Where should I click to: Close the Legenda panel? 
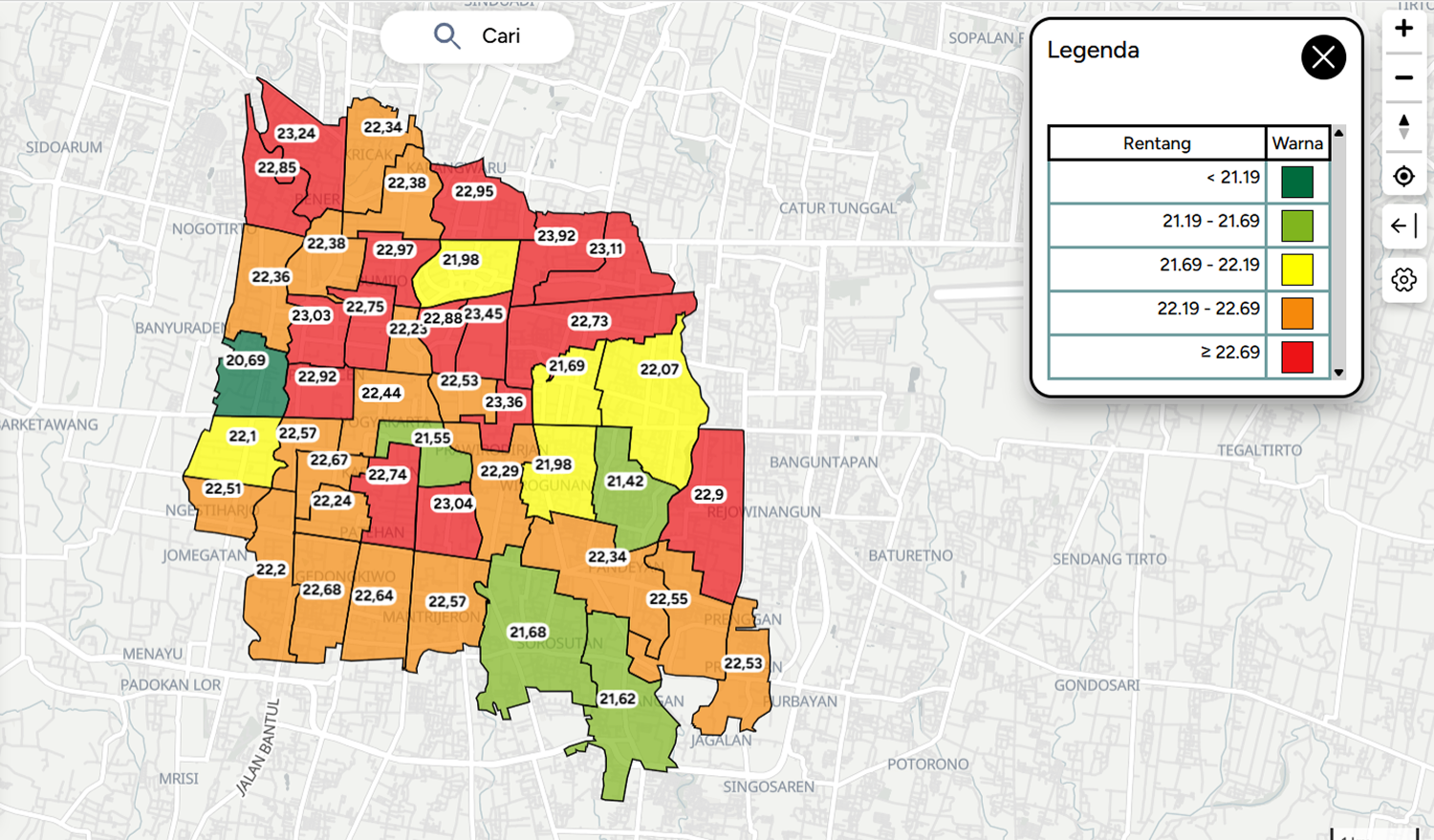pos(1323,57)
